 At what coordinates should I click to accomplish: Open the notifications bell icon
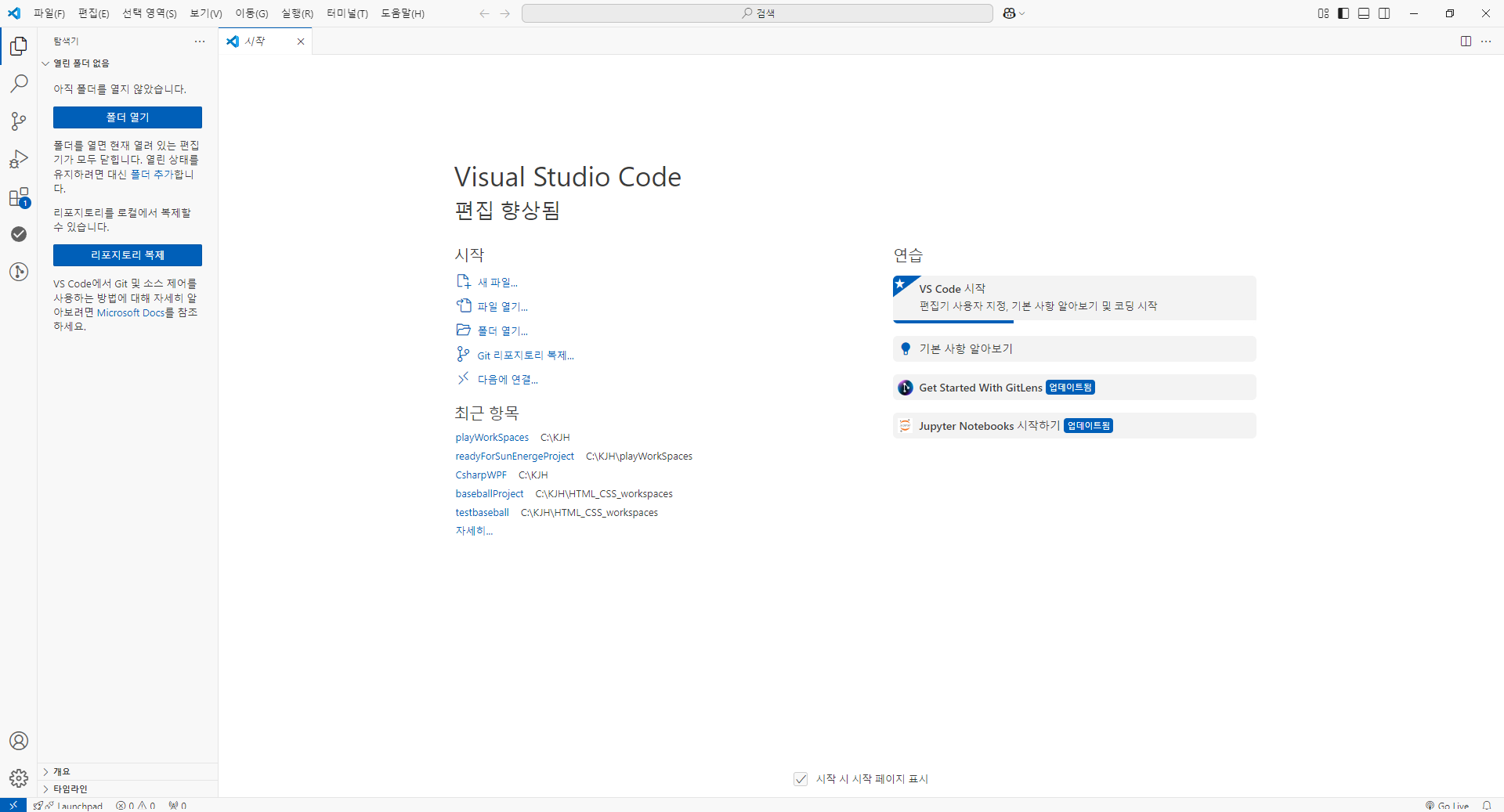click(1487, 805)
